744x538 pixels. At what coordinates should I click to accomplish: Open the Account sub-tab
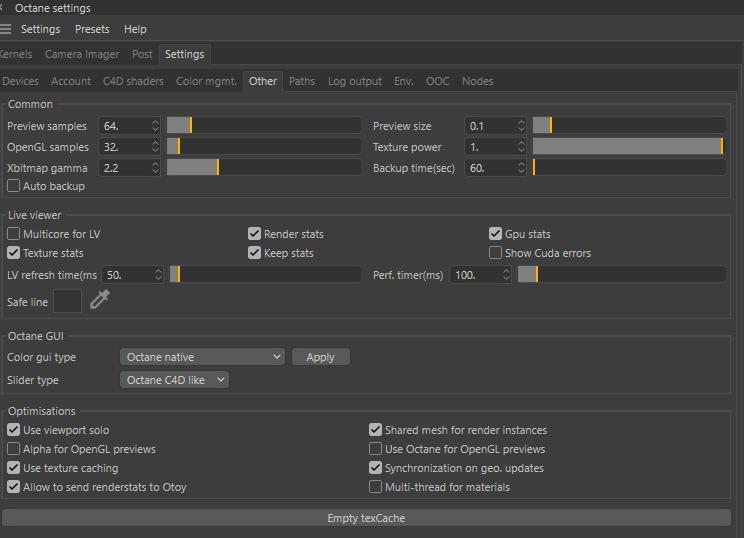click(71, 81)
